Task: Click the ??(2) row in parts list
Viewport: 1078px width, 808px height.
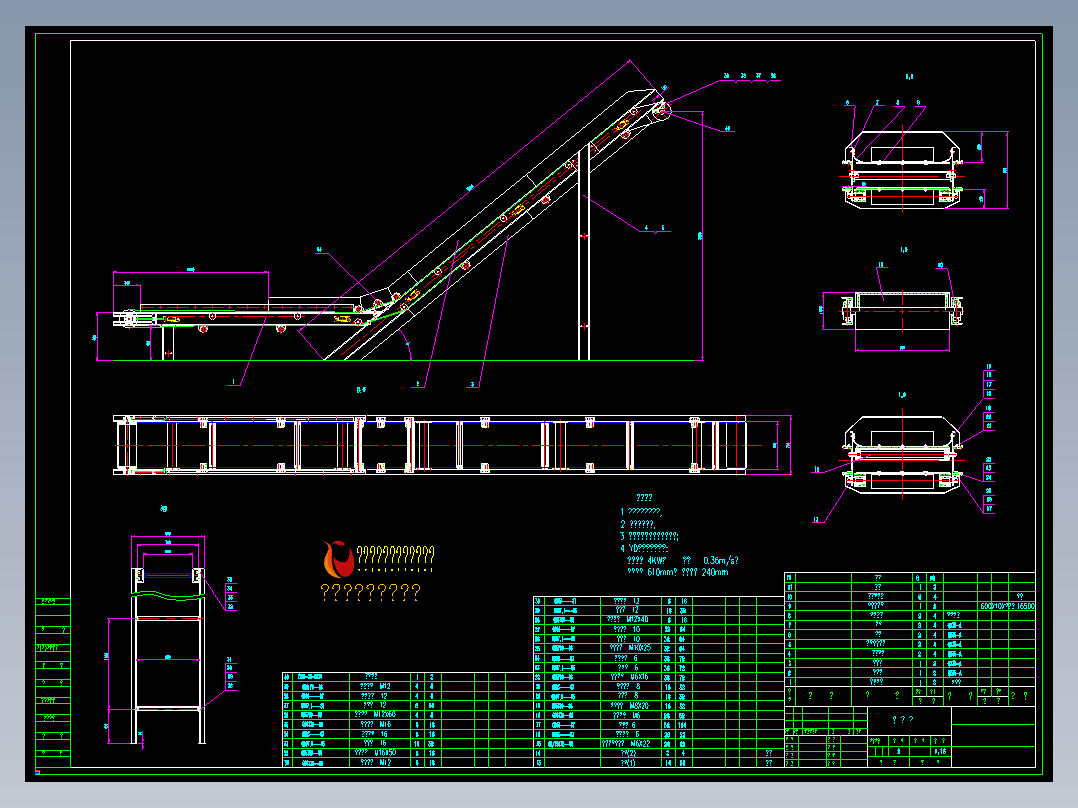Action: click(x=628, y=753)
